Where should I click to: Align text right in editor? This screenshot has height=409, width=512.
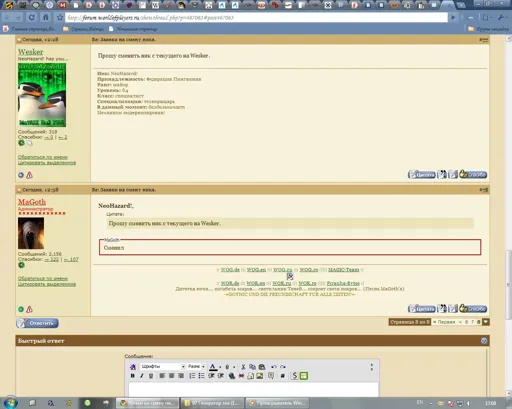pyautogui.click(x=181, y=376)
